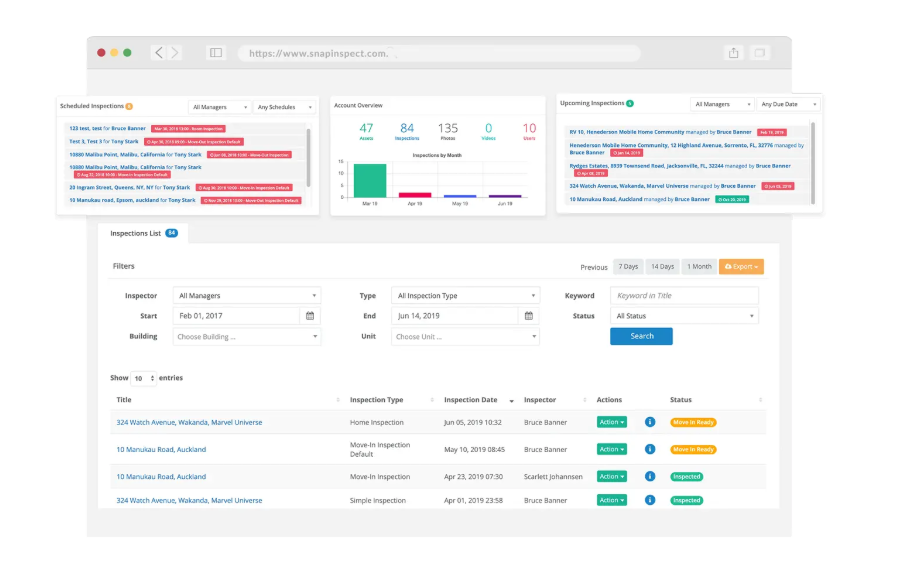Click the green Mar 19 chart bar
Screen dimensions: 906x576
coord(369,180)
